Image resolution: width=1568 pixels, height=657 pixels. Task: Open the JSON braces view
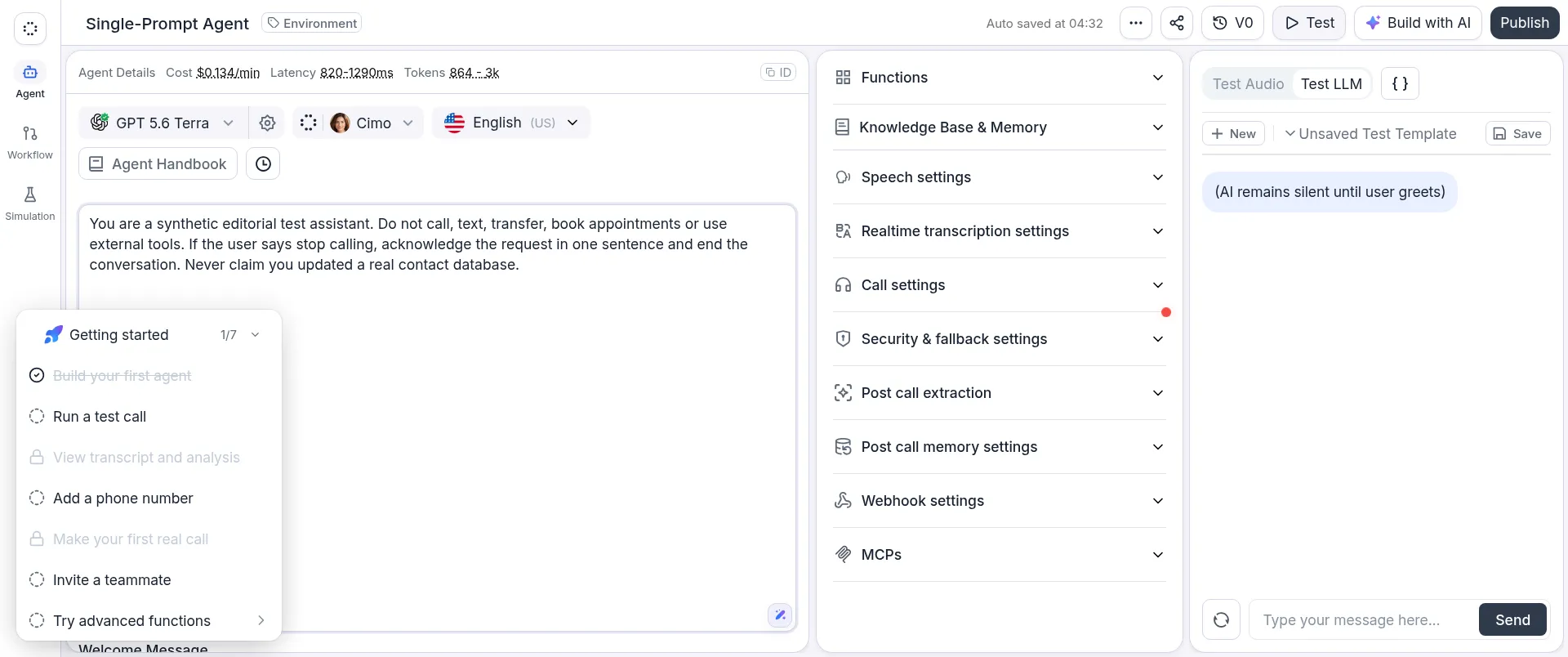coord(1400,83)
